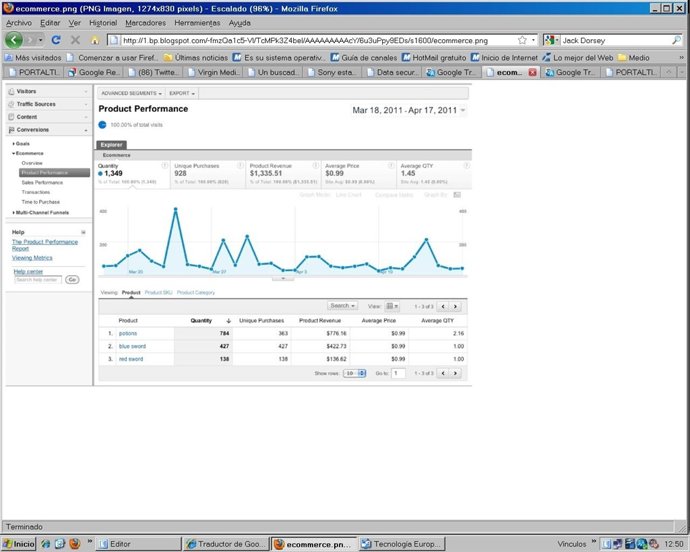Click the potions product link

pyautogui.click(x=128, y=334)
